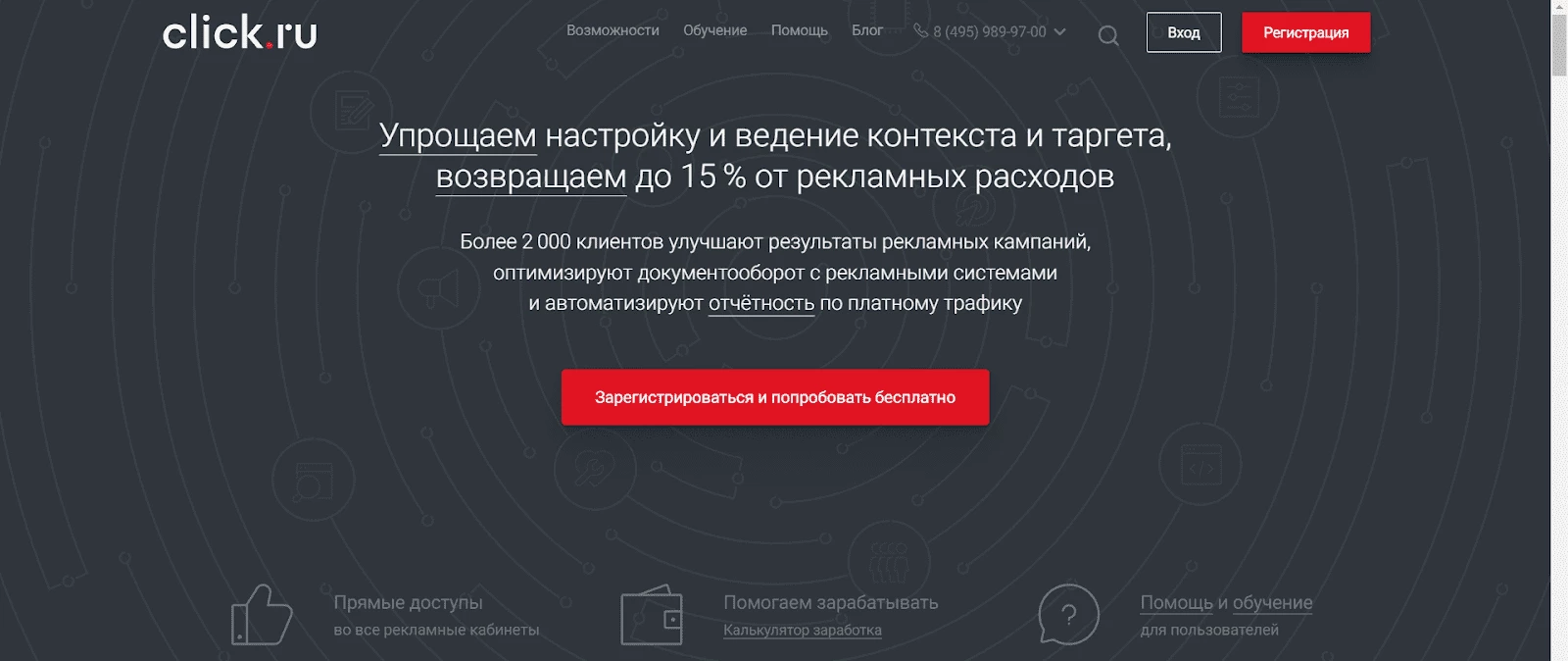Click the underlined возвращаем link in headline
The width and height of the screenshot is (1568, 661).
(531, 177)
